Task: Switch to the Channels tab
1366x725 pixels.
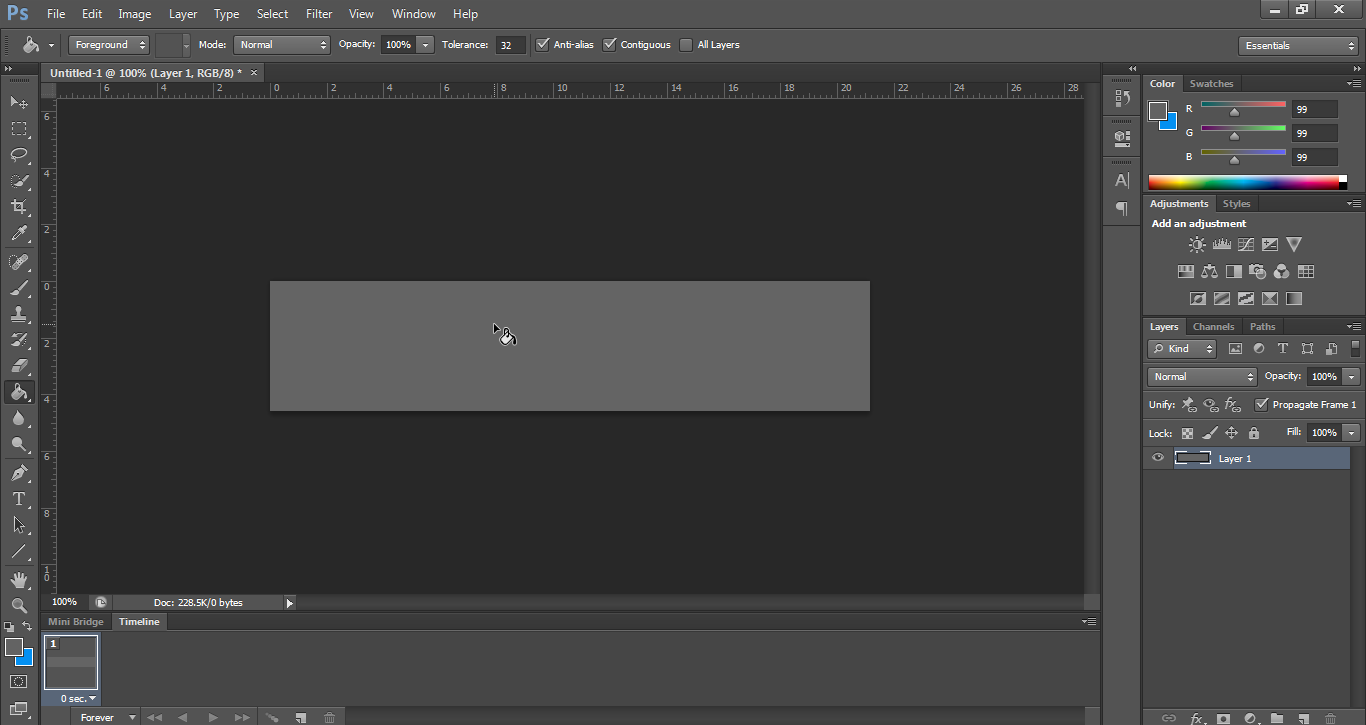Action: (1213, 326)
